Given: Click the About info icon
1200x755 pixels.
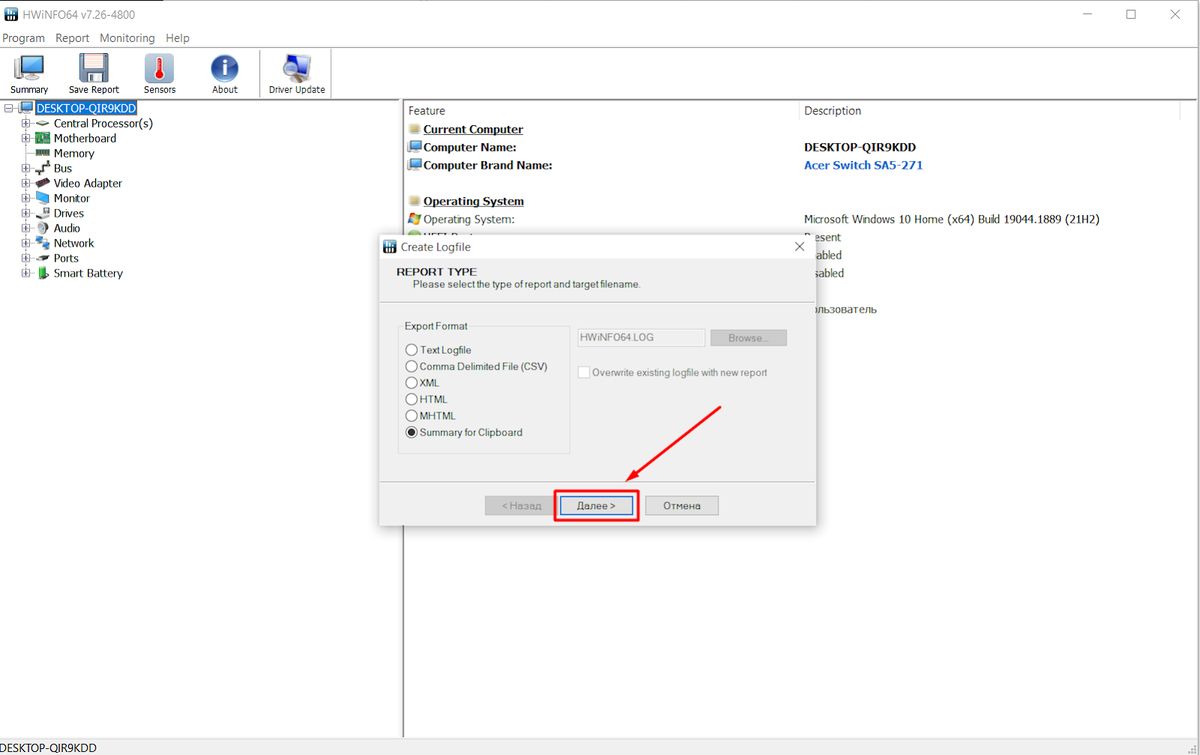Looking at the screenshot, I should point(225,69).
